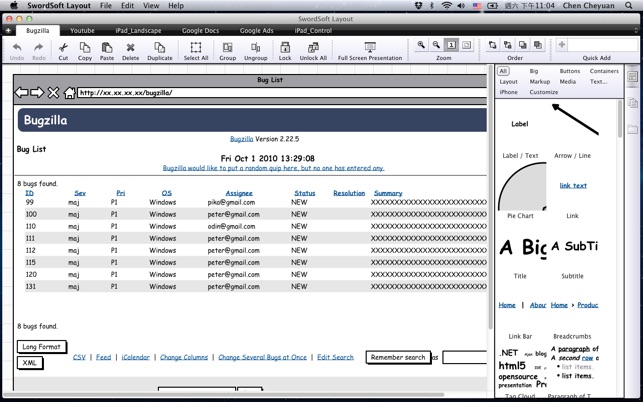Viewport: 643px width, 402px height.
Task: Click the Group toolbar icon
Action: (227, 47)
